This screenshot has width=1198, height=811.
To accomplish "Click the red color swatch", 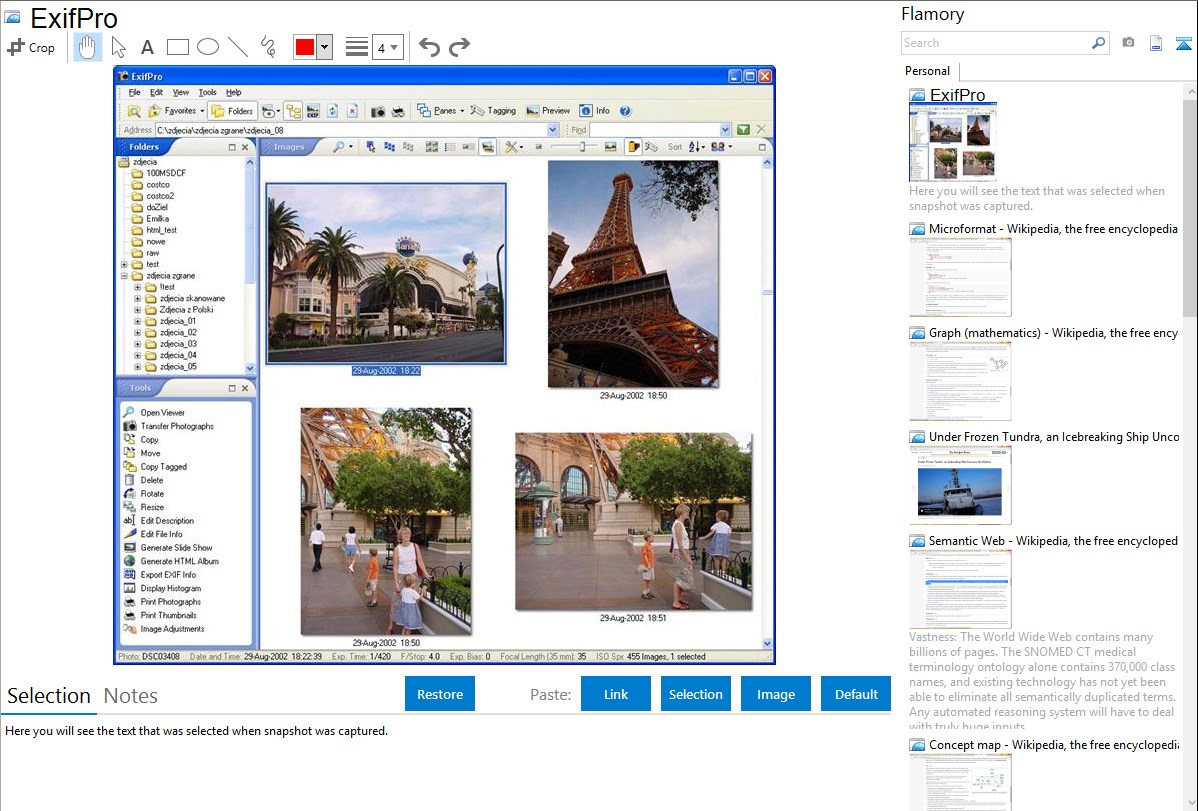I will 305,47.
